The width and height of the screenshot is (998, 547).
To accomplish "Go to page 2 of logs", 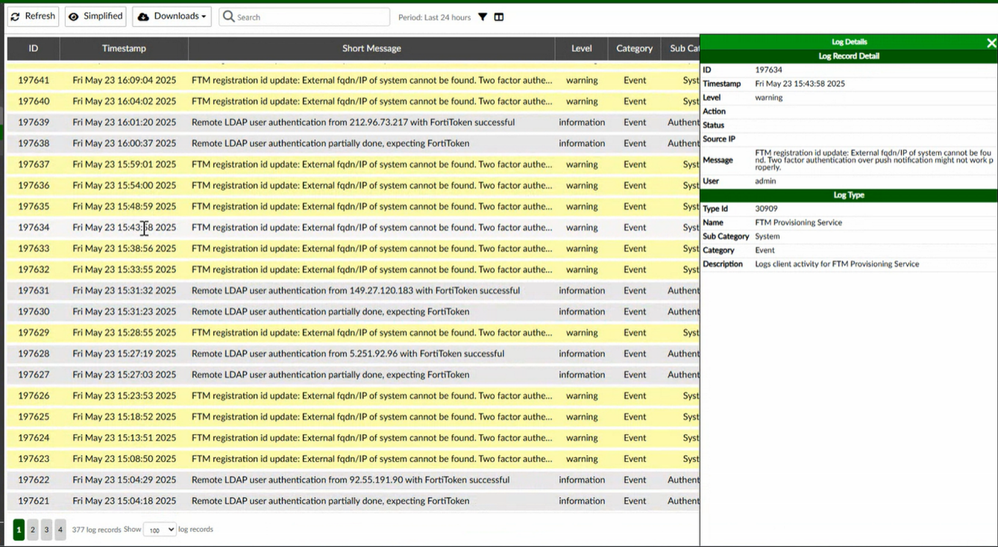I will (33, 529).
